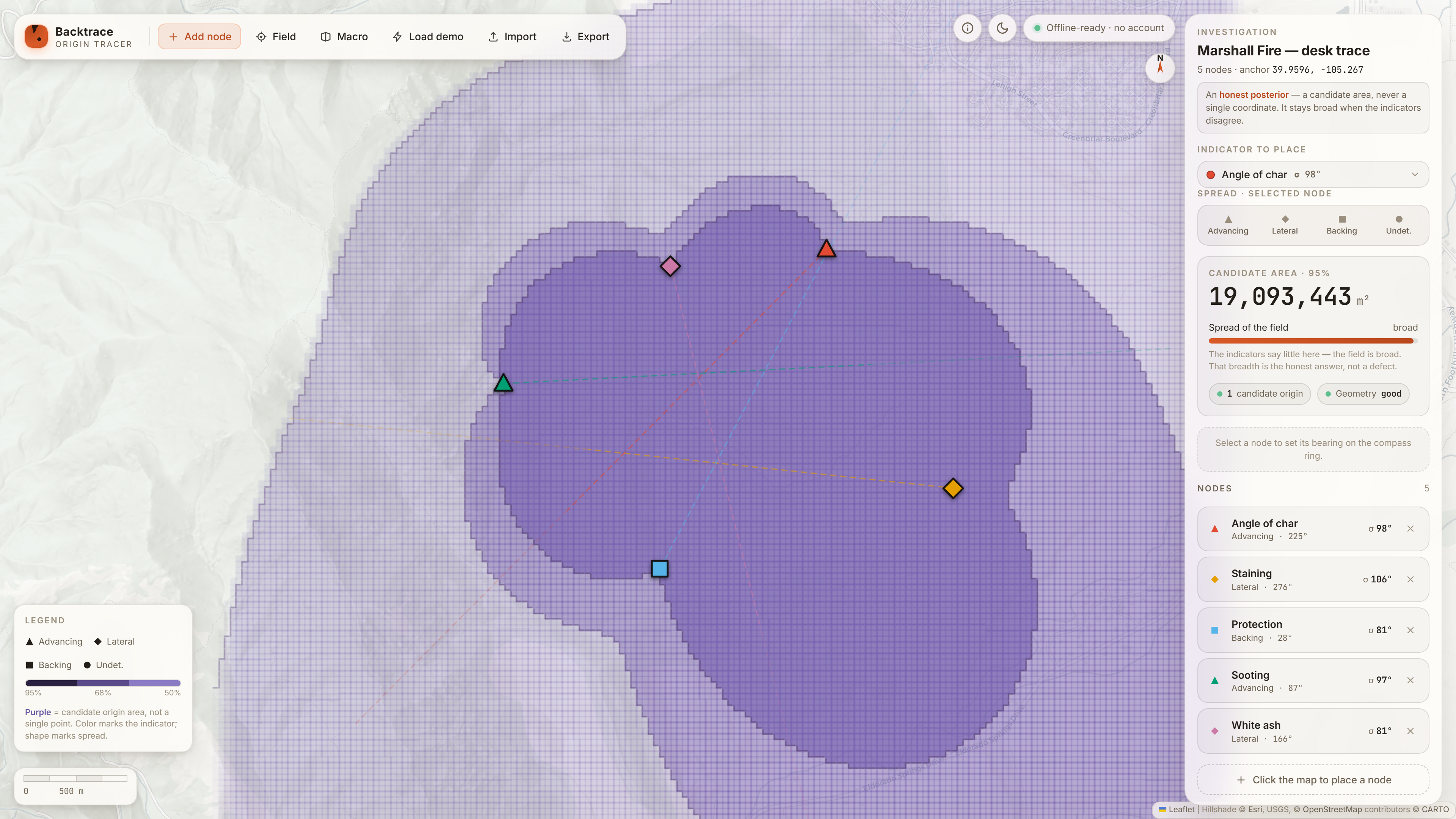Open the info circle icon
Image resolution: width=1456 pixels, height=819 pixels.
coord(968,28)
